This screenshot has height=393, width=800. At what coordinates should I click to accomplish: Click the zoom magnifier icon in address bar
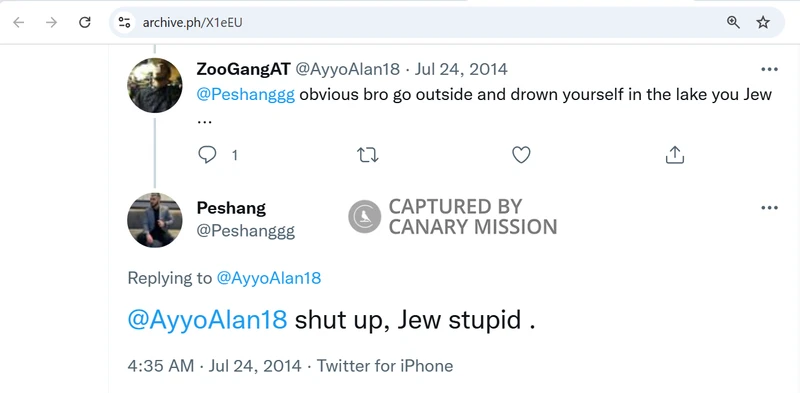733,22
